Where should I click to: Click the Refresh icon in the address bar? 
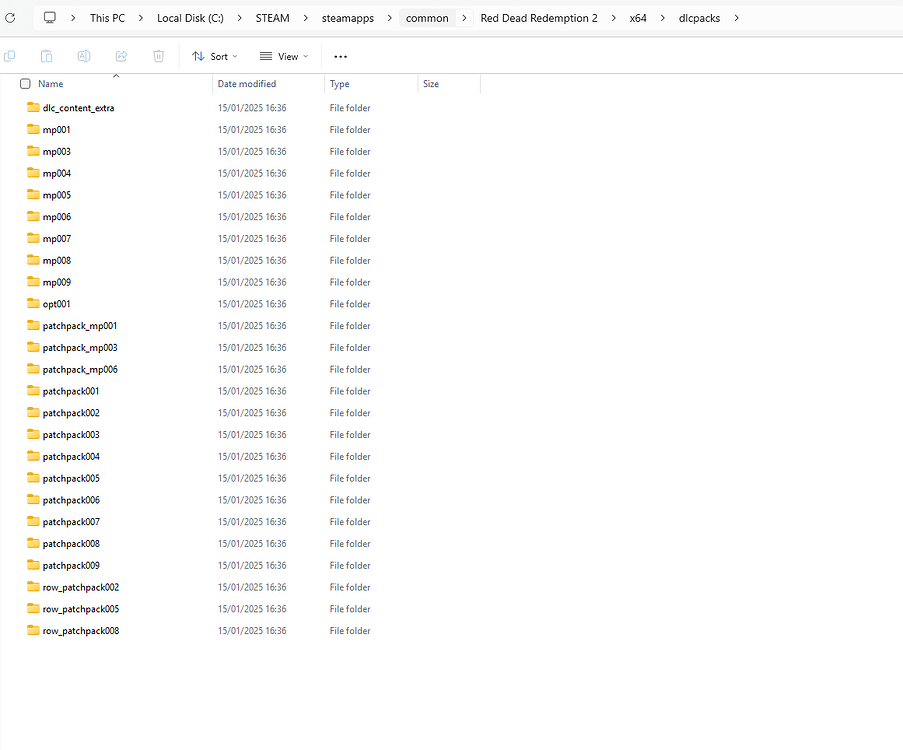pyautogui.click(x=10, y=17)
